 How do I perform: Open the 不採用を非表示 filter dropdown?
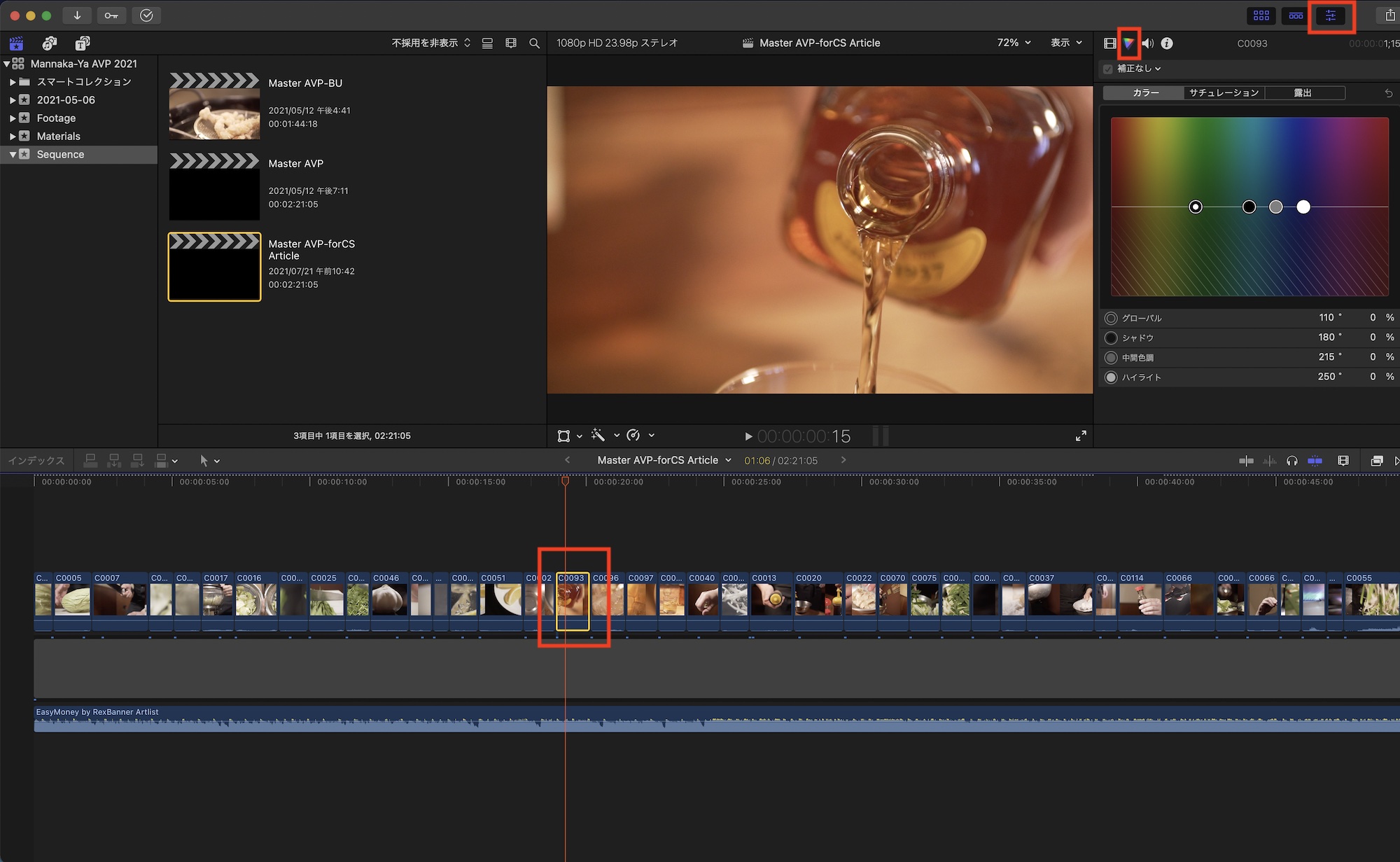click(430, 43)
